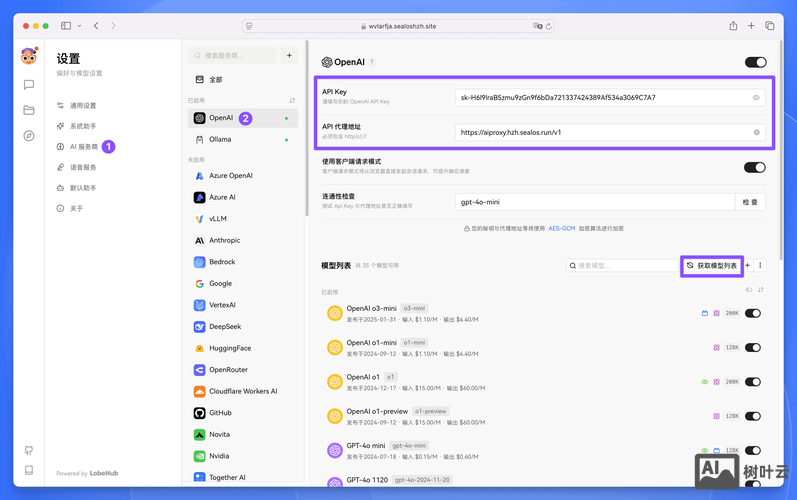Focus the API Key input field
This screenshot has height=500, width=797.
[x=610, y=98]
